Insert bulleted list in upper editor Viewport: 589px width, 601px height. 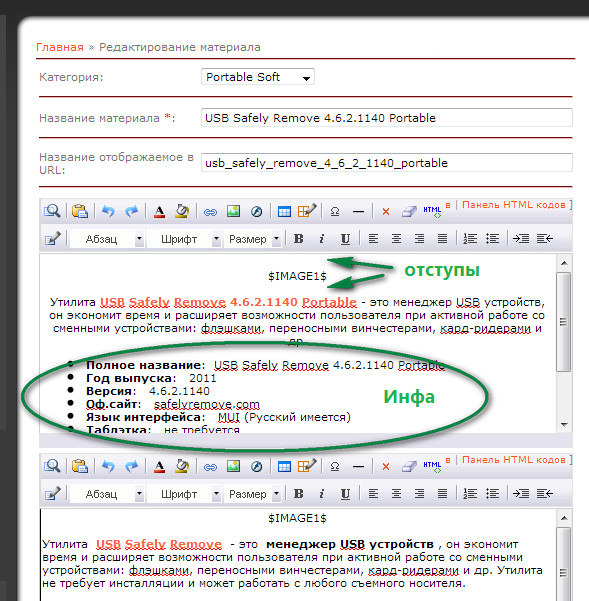[492, 239]
